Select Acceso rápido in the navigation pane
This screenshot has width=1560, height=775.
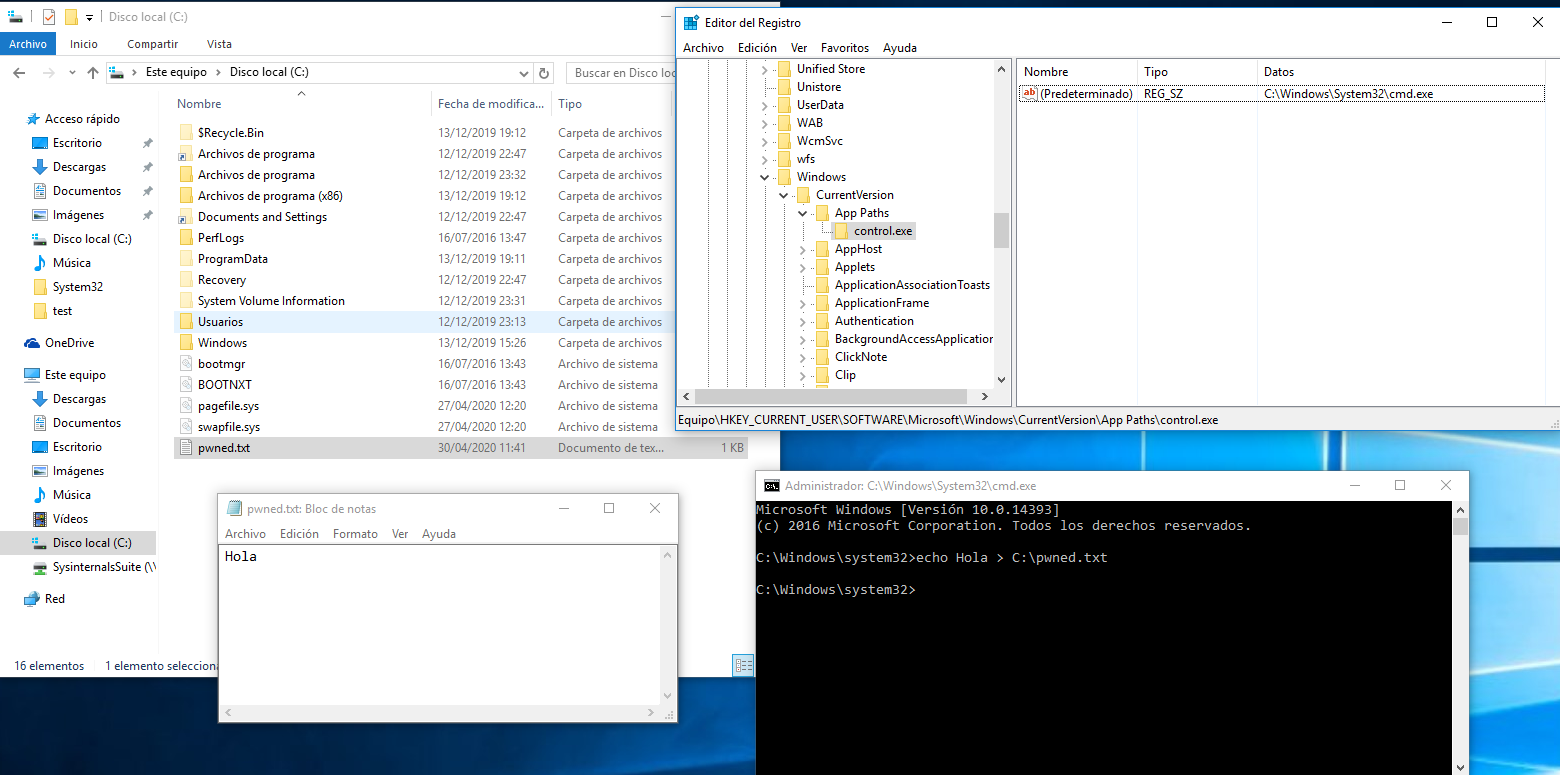[82, 119]
